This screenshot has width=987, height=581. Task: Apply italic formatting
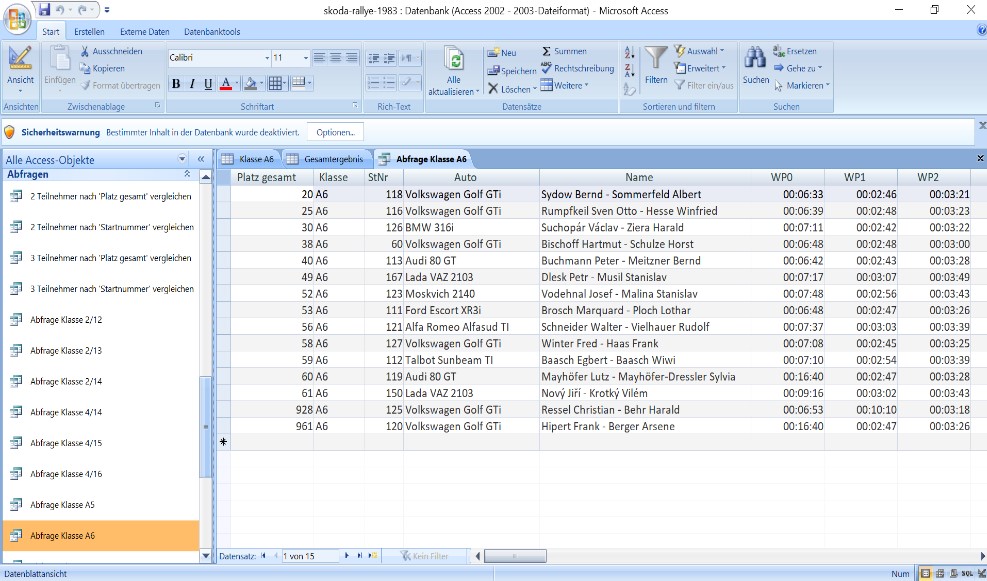pyautogui.click(x=192, y=84)
